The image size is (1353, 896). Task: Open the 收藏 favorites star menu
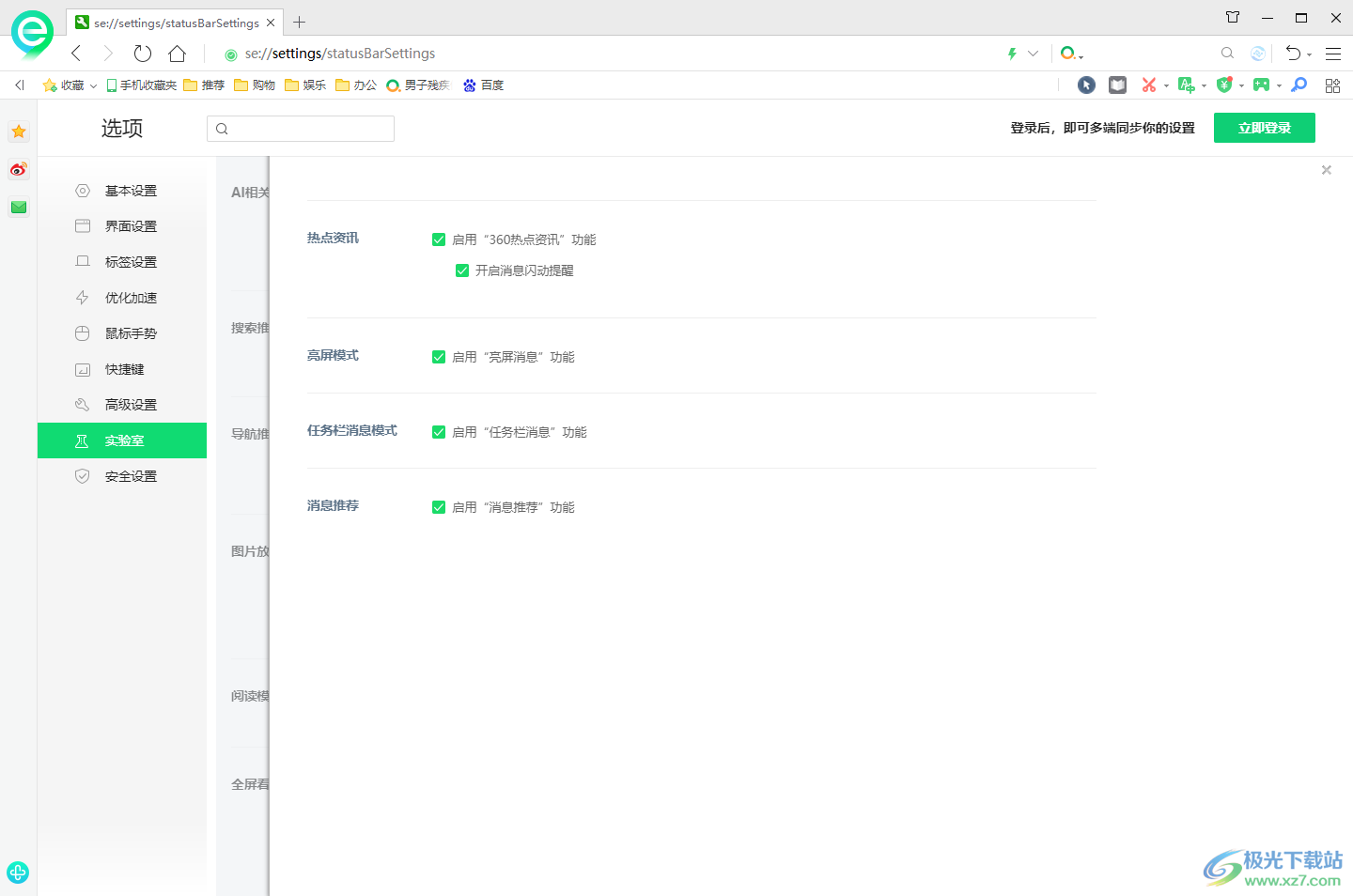tap(70, 85)
